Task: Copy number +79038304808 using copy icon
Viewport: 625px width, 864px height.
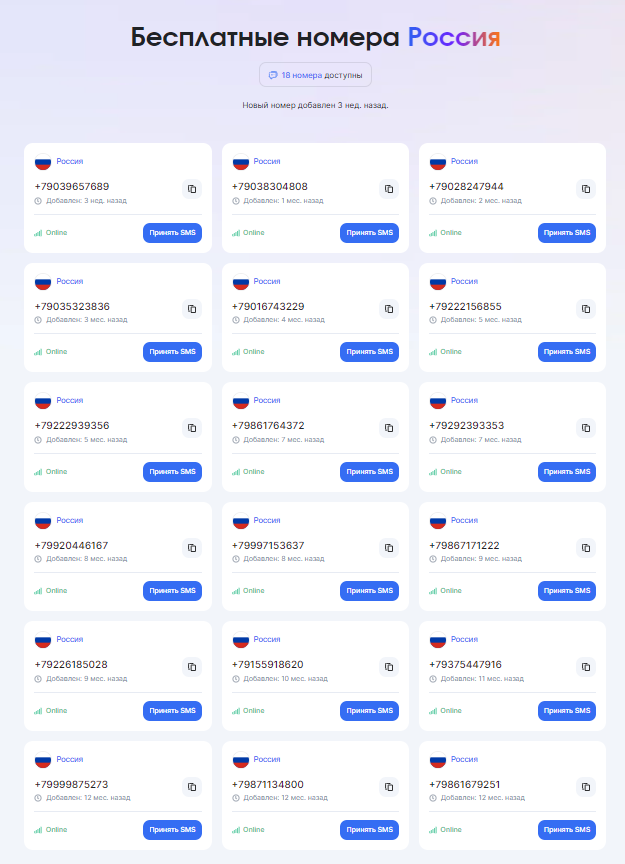Action: point(389,188)
